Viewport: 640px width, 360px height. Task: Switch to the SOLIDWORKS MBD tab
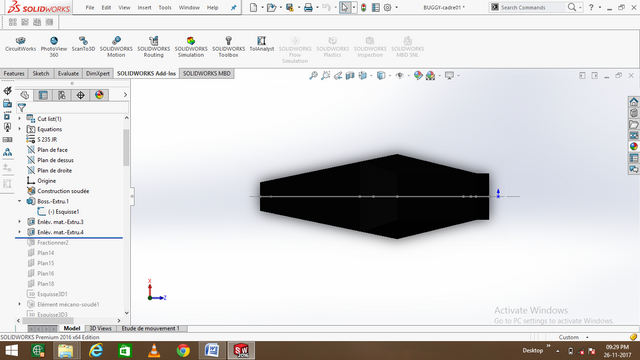tap(207, 73)
